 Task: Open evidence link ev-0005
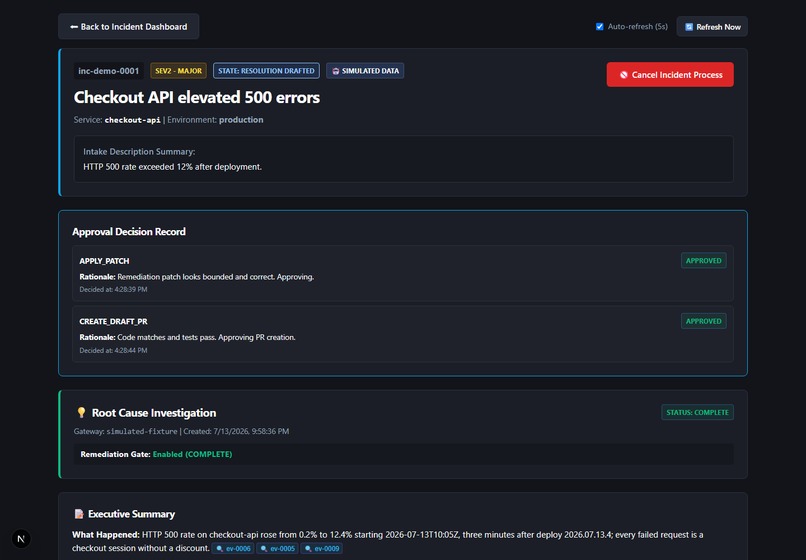(278, 549)
